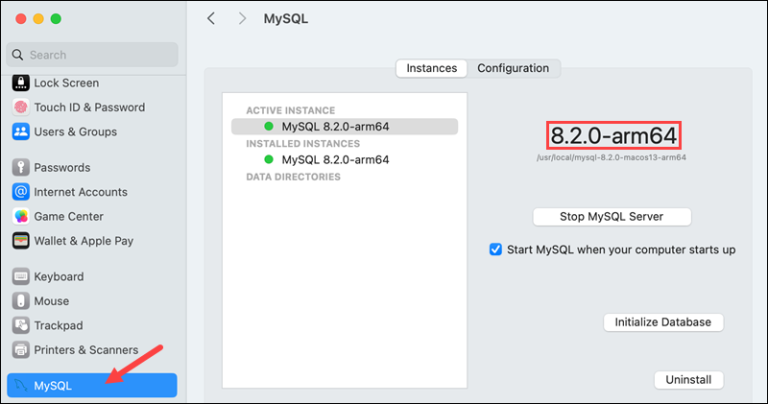Image resolution: width=768 pixels, height=404 pixels.
Task: Click green status dot under Installed Instances
Action: [x=268, y=159]
